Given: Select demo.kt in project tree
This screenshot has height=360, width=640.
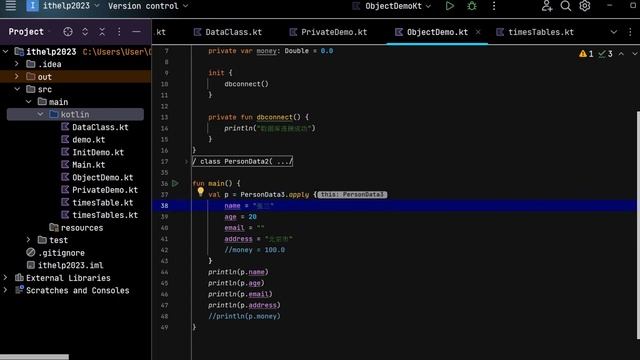Looking at the screenshot, I should (x=83, y=140).
